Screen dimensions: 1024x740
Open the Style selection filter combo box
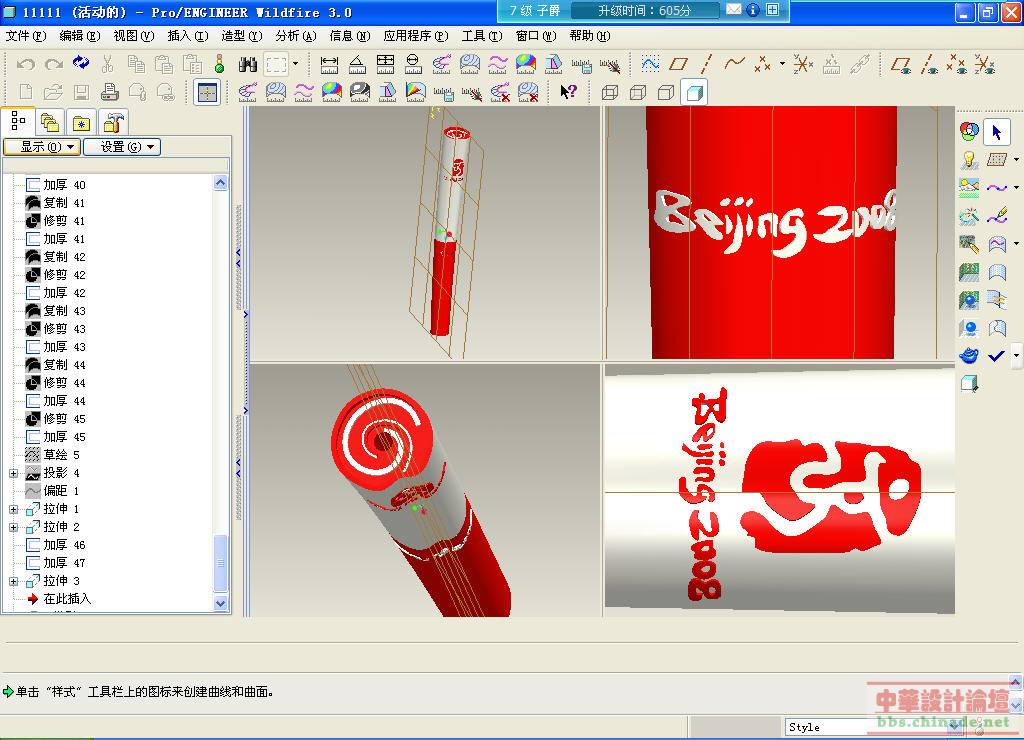[x=875, y=727]
